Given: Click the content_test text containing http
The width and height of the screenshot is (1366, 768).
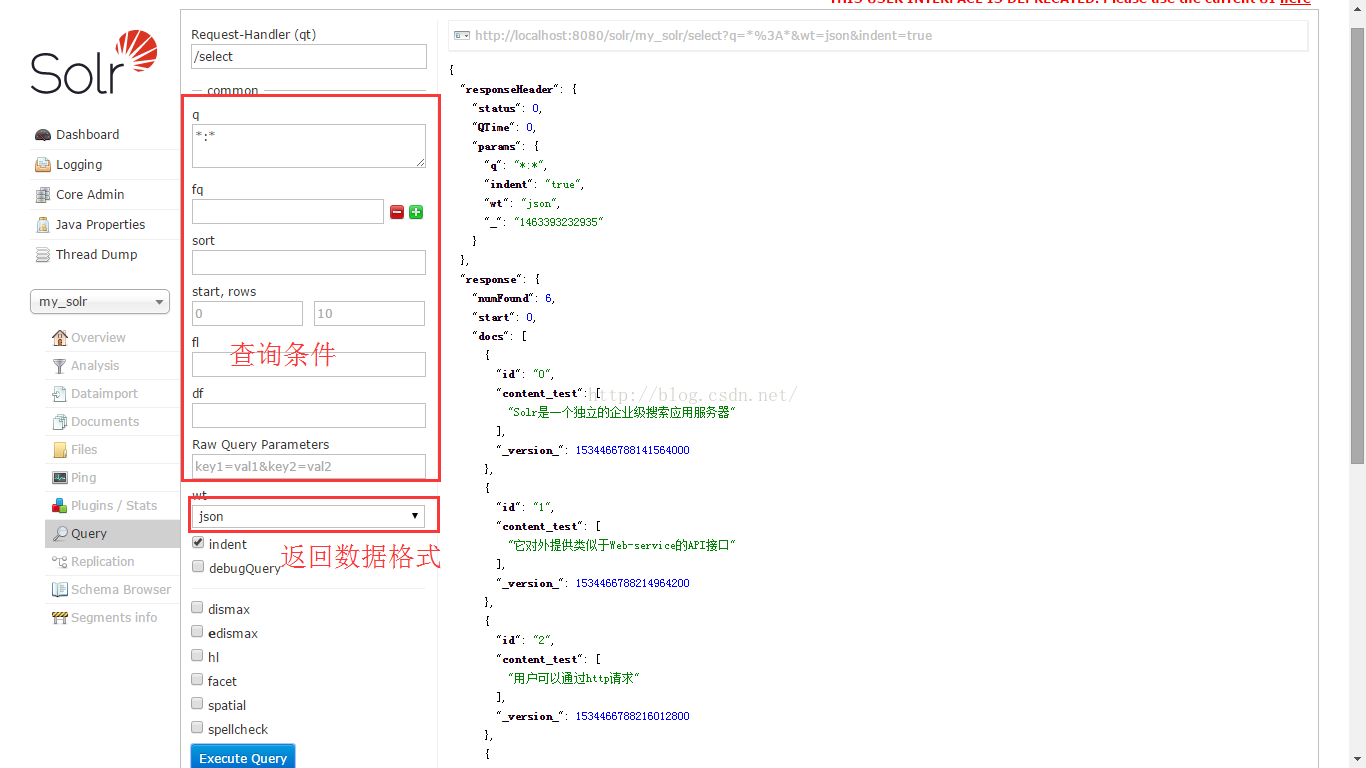Looking at the screenshot, I should click(573, 678).
